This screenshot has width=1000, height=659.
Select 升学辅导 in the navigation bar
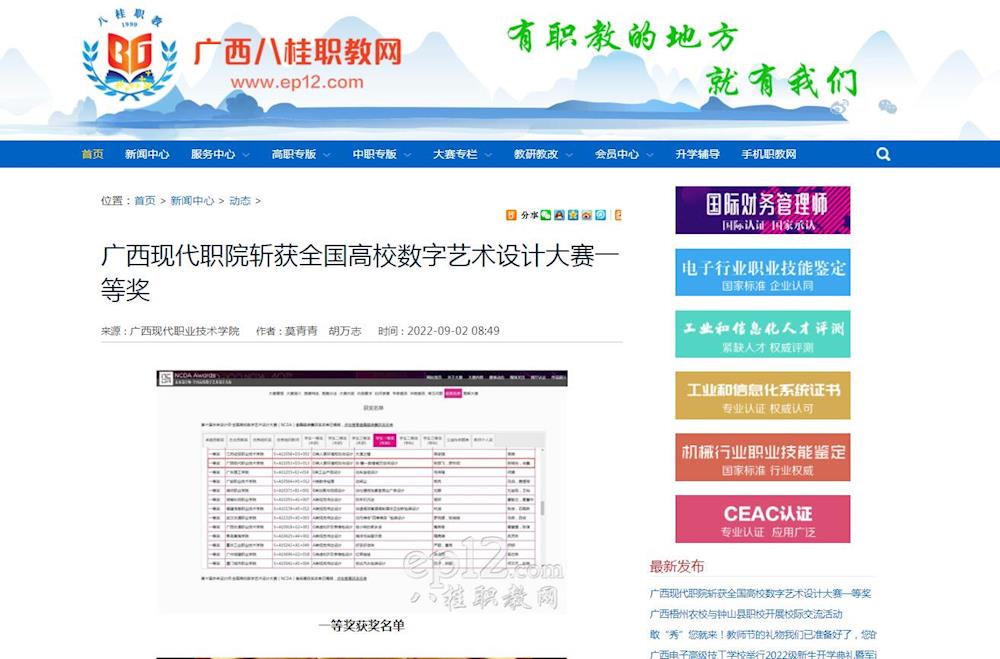[697, 154]
